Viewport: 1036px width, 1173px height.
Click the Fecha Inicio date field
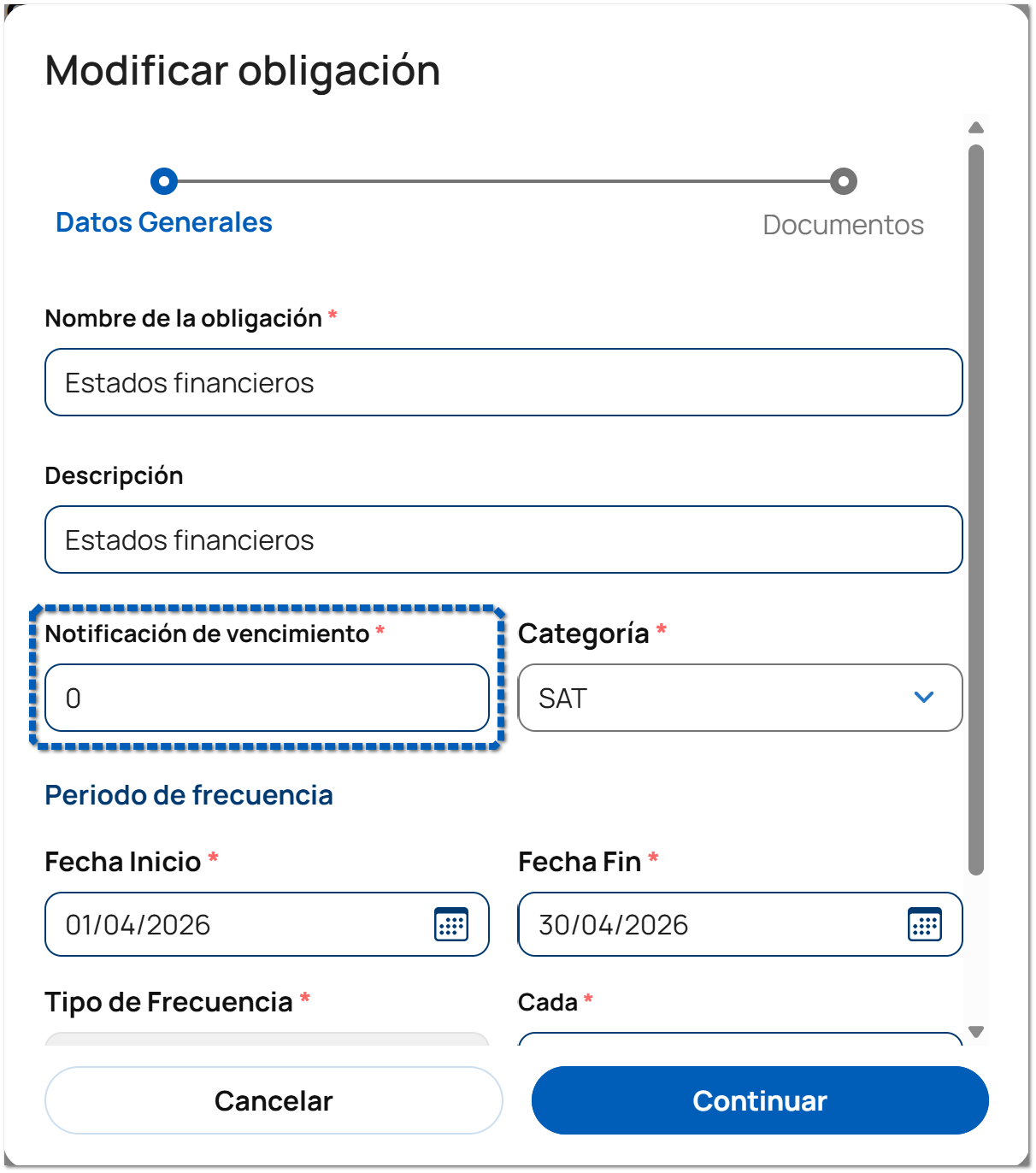pyautogui.click(x=239, y=924)
